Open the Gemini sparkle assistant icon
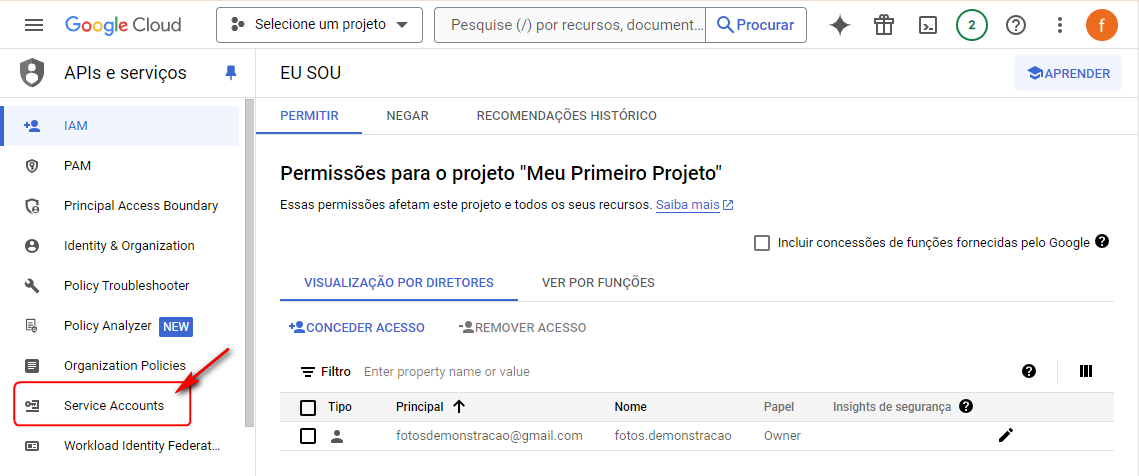Viewport: 1139px width, 476px height. point(840,25)
